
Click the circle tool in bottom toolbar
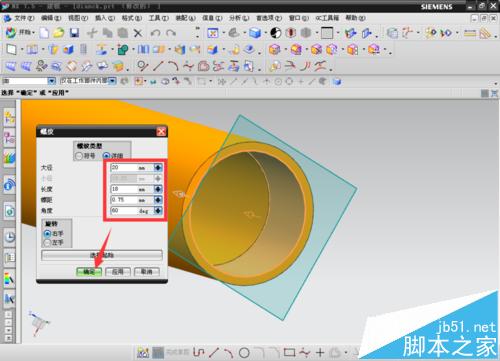(244, 352)
